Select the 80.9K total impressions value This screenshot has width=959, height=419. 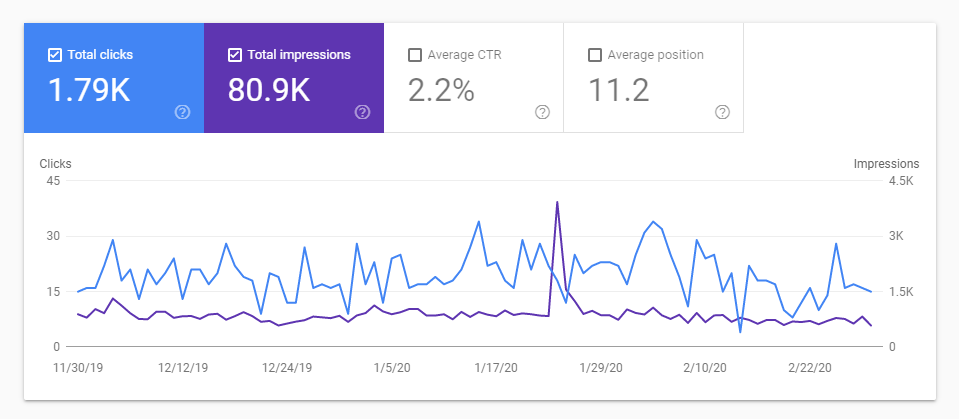point(269,90)
